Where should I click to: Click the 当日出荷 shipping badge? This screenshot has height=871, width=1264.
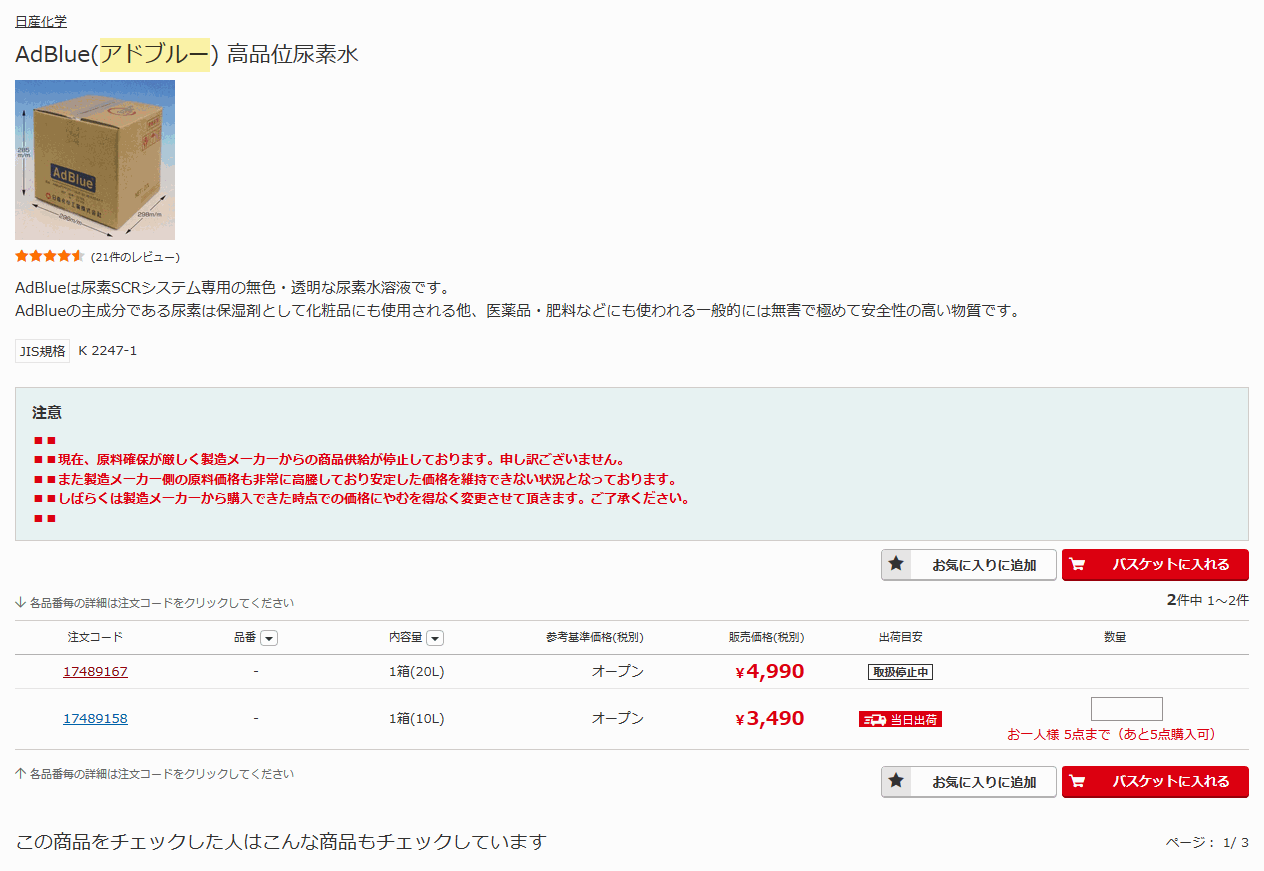tap(900, 719)
